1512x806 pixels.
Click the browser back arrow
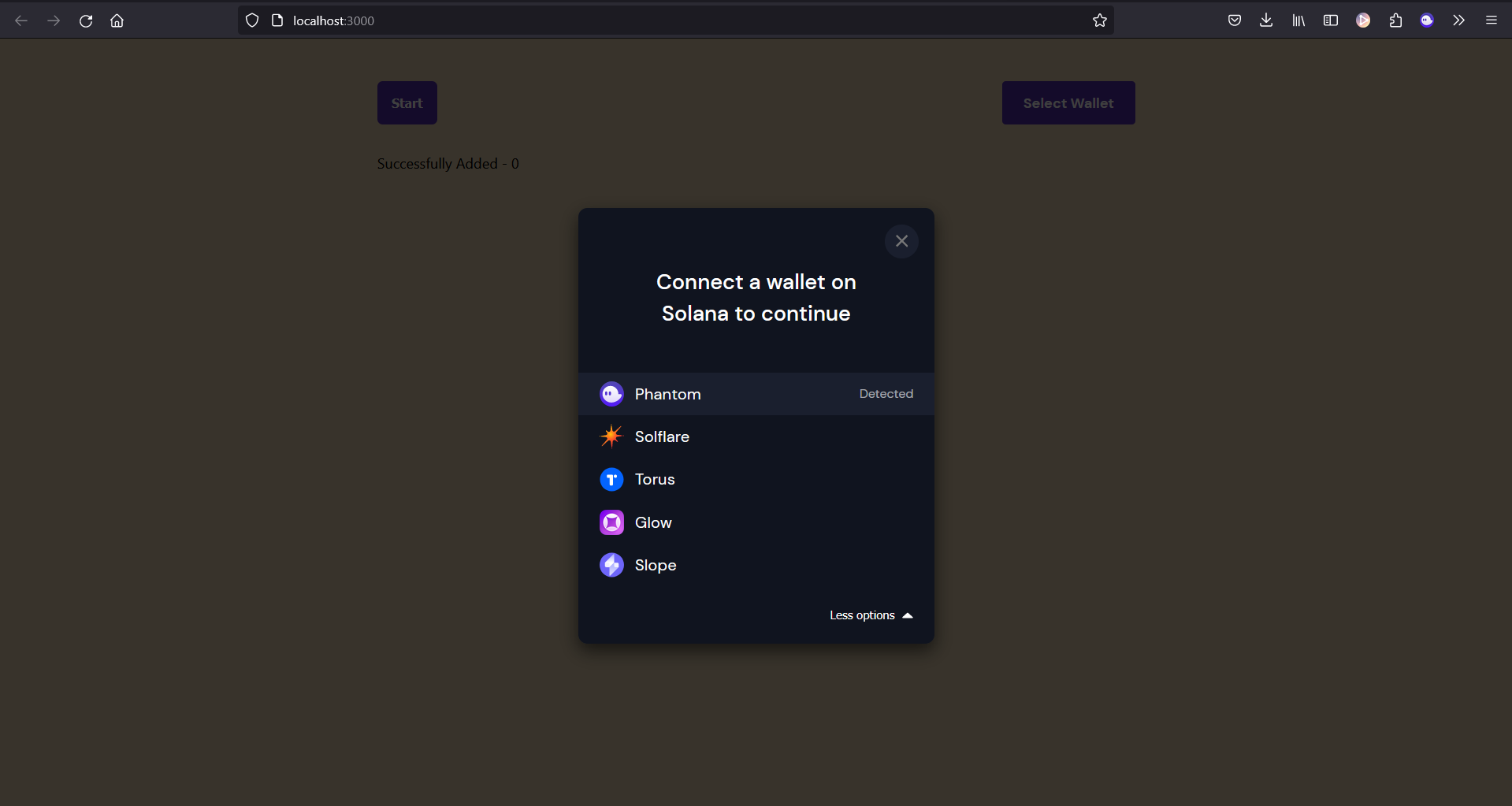pyautogui.click(x=21, y=20)
